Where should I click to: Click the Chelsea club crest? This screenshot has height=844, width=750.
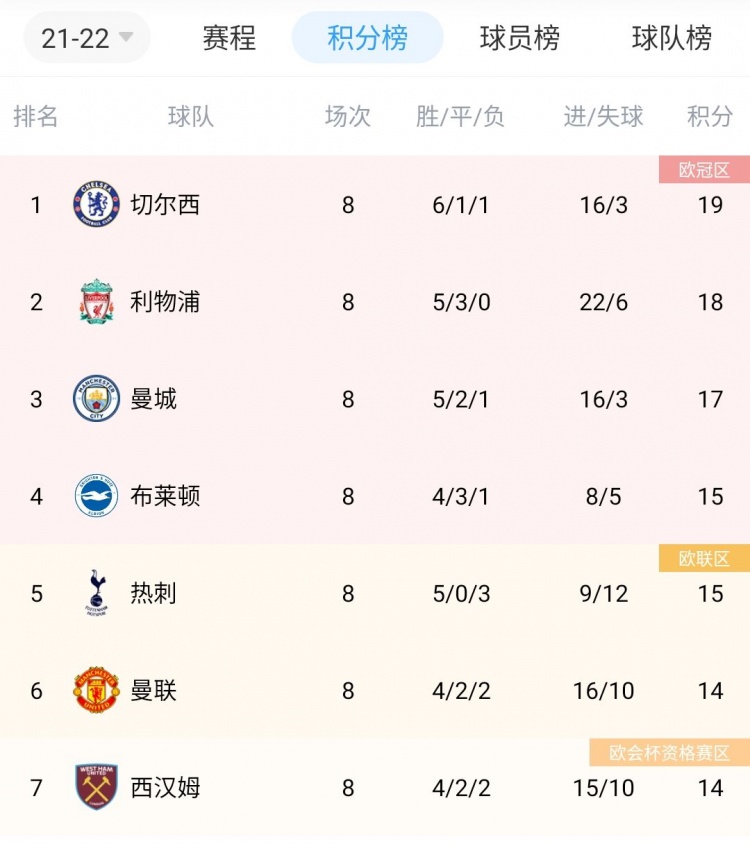[x=96, y=204]
